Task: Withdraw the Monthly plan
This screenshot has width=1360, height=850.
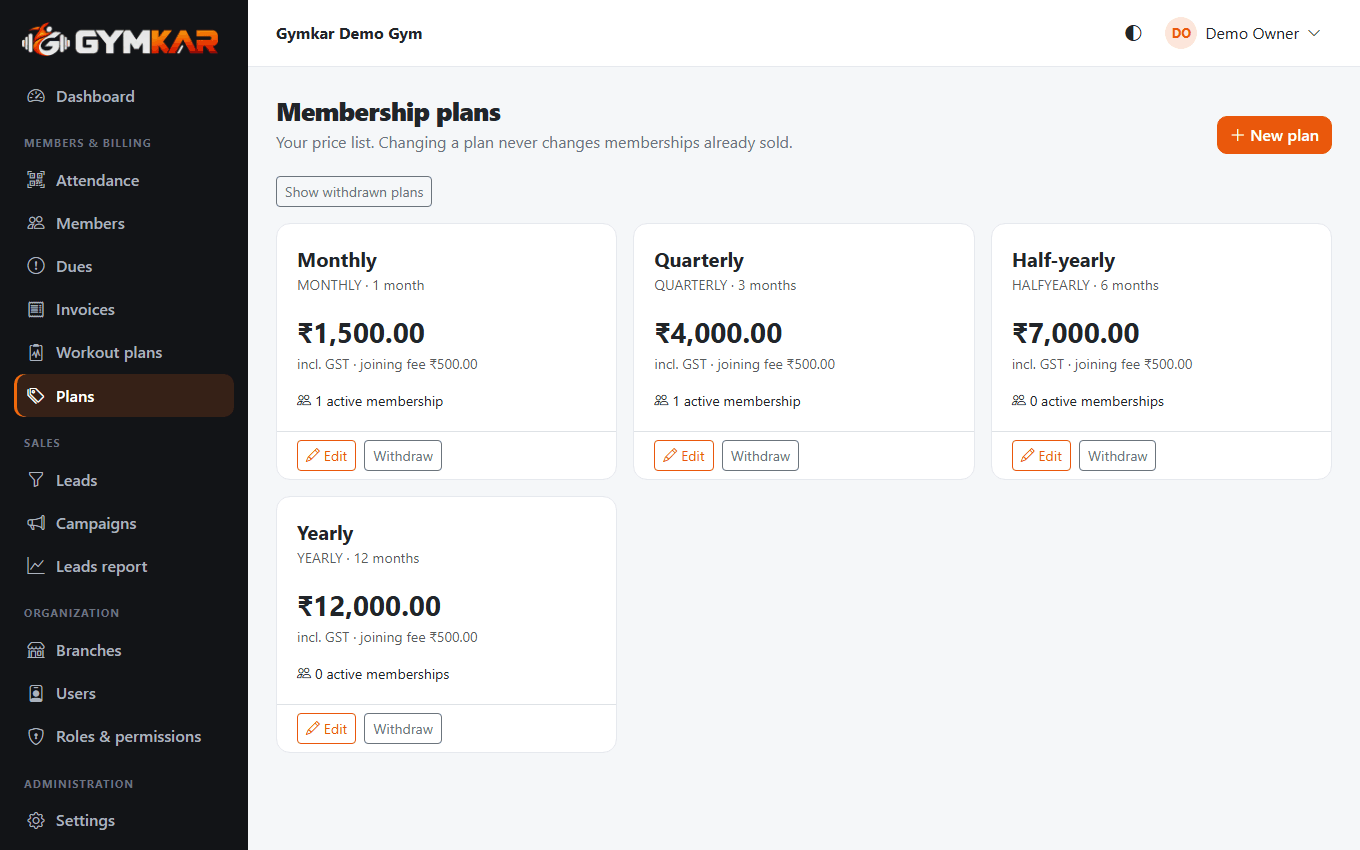Action: coord(403,456)
